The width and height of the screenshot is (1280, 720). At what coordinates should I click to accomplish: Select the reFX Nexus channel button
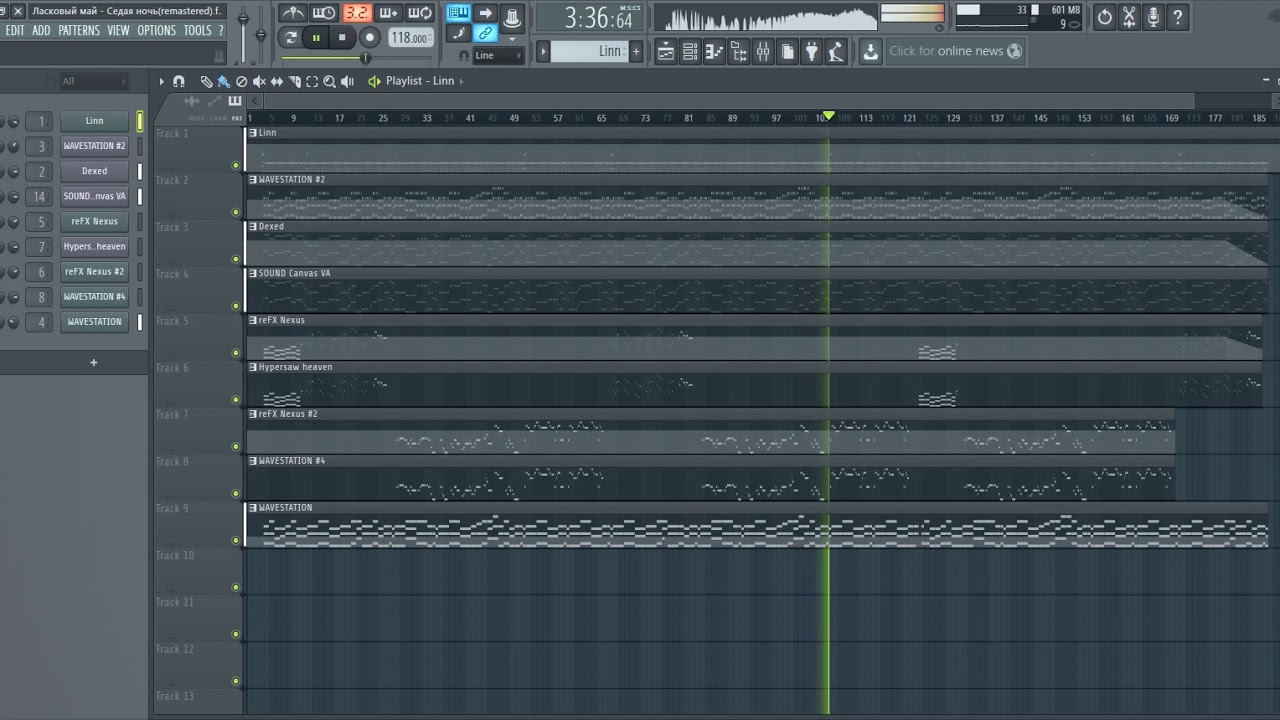point(94,221)
